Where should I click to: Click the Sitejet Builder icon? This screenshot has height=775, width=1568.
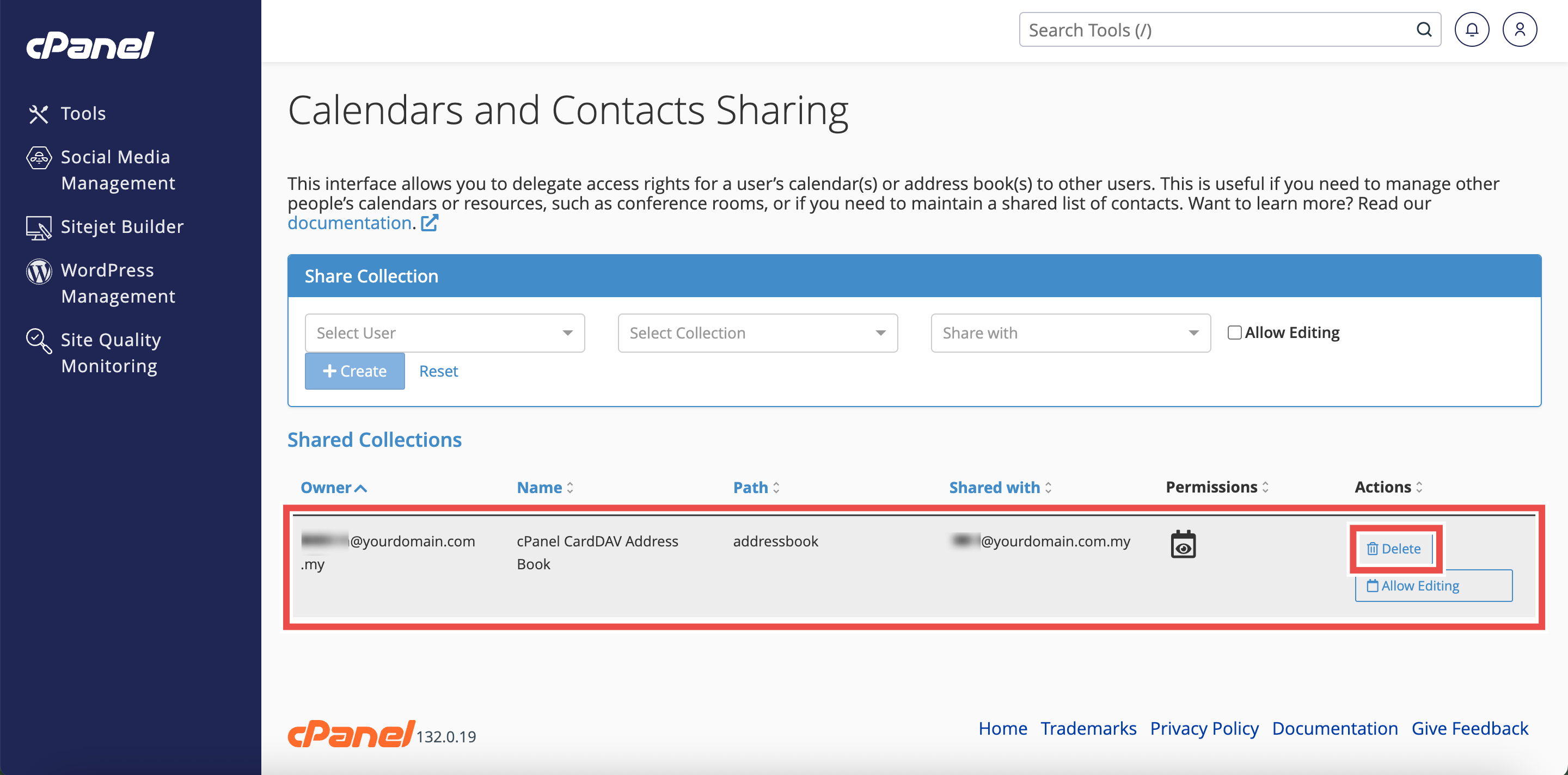(38, 228)
